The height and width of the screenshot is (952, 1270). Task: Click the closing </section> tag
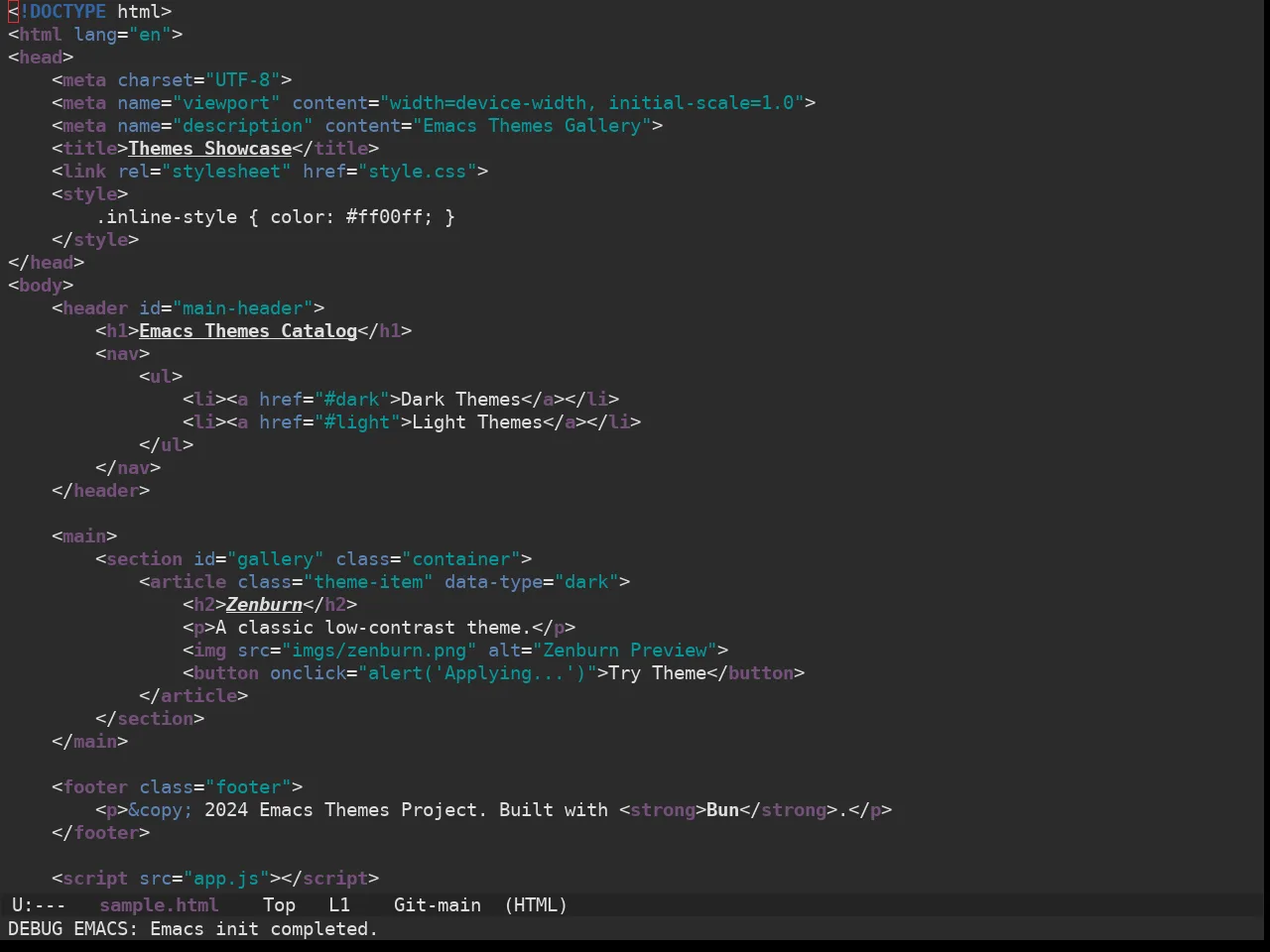[x=150, y=719]
